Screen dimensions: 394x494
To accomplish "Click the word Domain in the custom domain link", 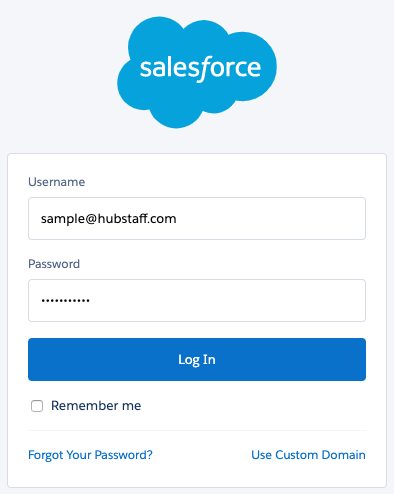I will tap(344, 455).
